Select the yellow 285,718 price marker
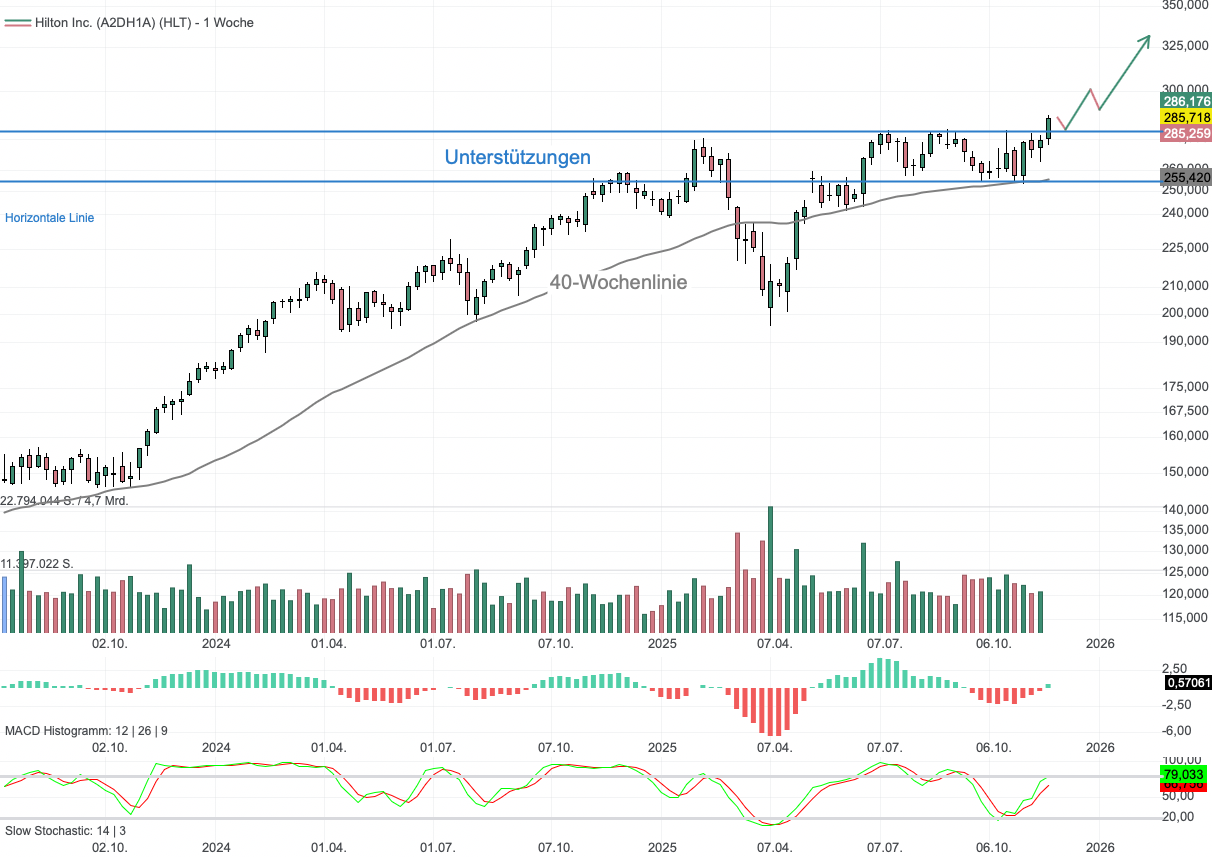The width and height of the screenshot is (1212, 857). (1185, 116)
